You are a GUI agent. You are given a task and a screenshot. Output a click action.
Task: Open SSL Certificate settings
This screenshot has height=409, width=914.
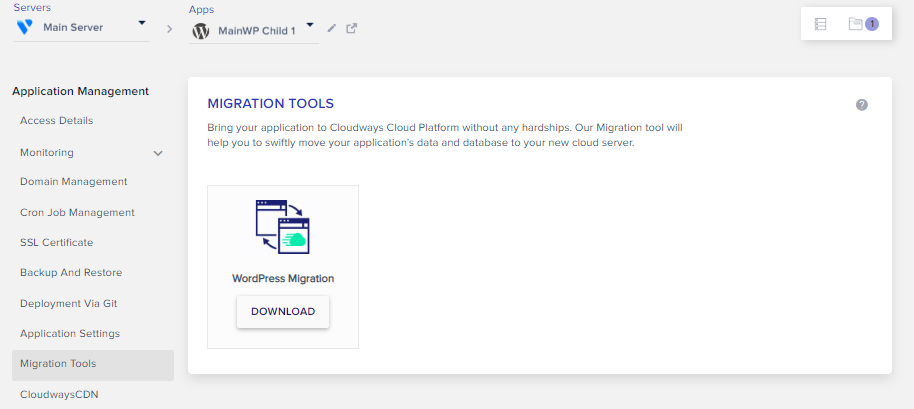(57, 243)
